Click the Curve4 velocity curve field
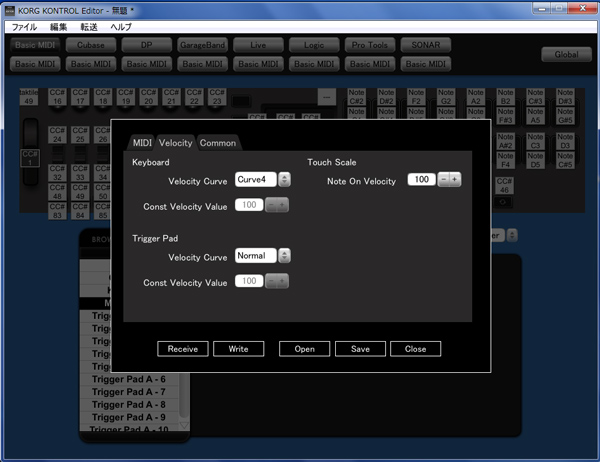The width and height of the screenshot is (600, 462). (255, 179)
